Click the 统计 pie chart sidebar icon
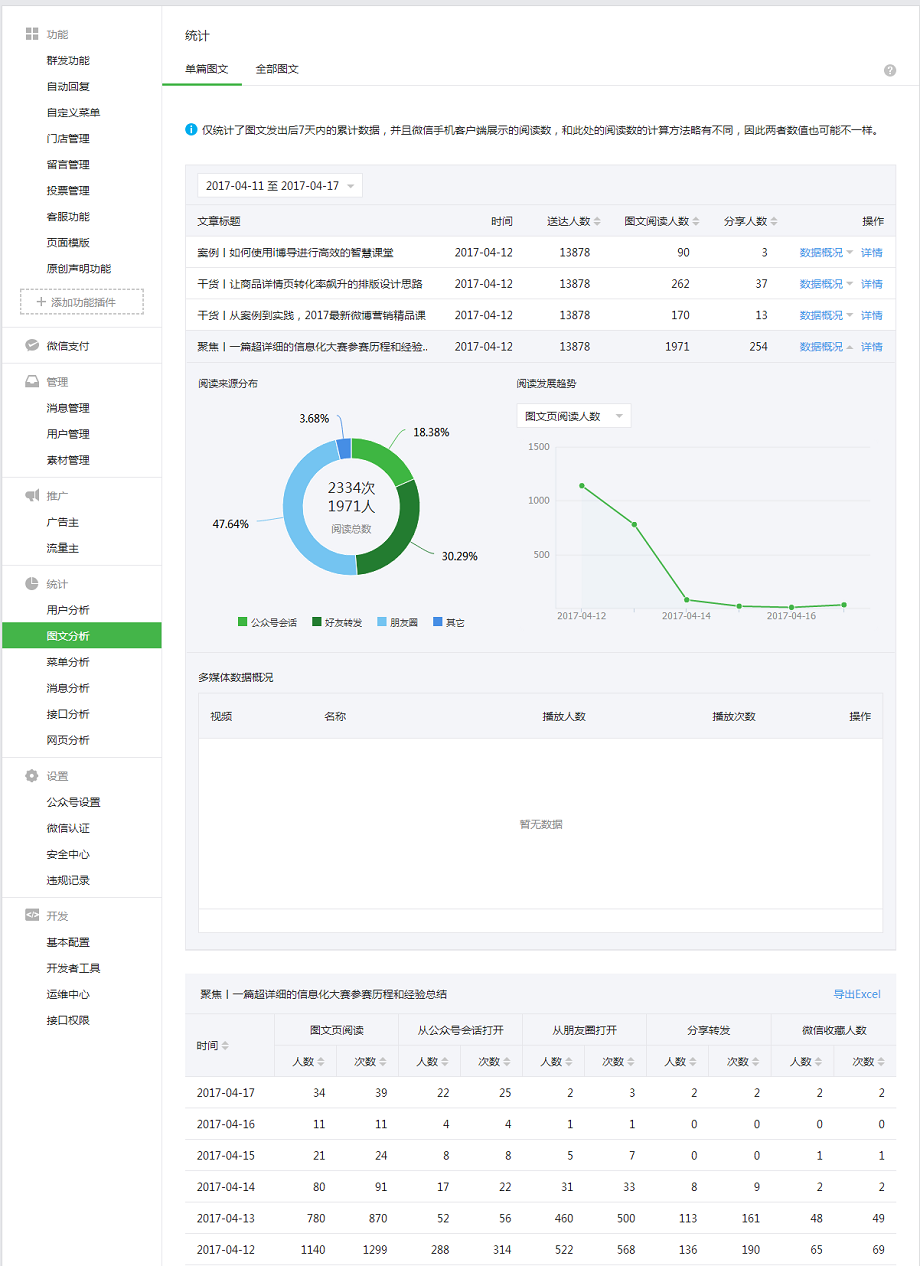The image size is (920, 1266). click(x=32, y=584)
